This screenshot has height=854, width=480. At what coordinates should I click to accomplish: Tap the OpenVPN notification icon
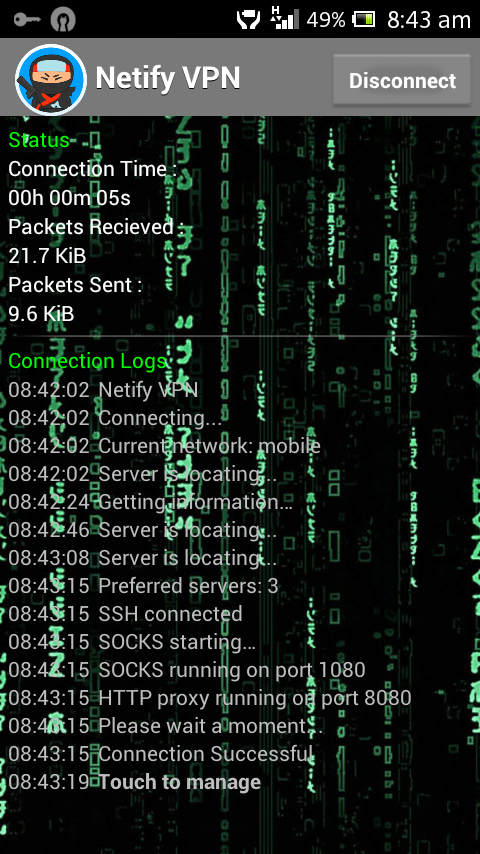[63, 20]
